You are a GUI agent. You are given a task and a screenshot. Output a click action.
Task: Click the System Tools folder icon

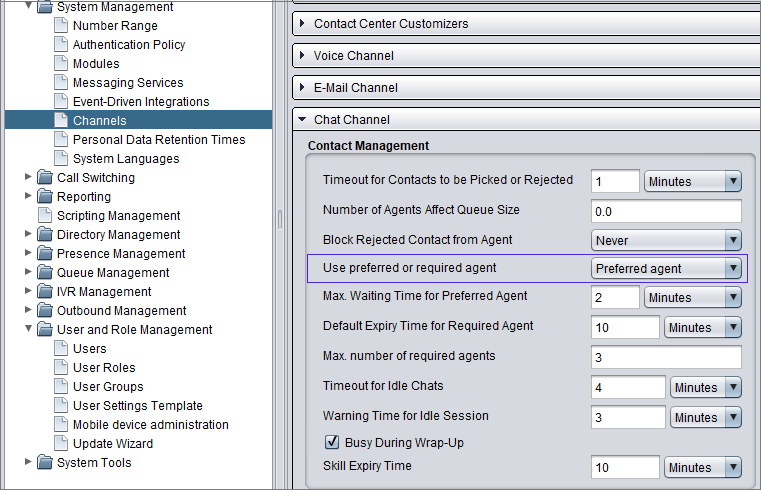coord(45,462)
